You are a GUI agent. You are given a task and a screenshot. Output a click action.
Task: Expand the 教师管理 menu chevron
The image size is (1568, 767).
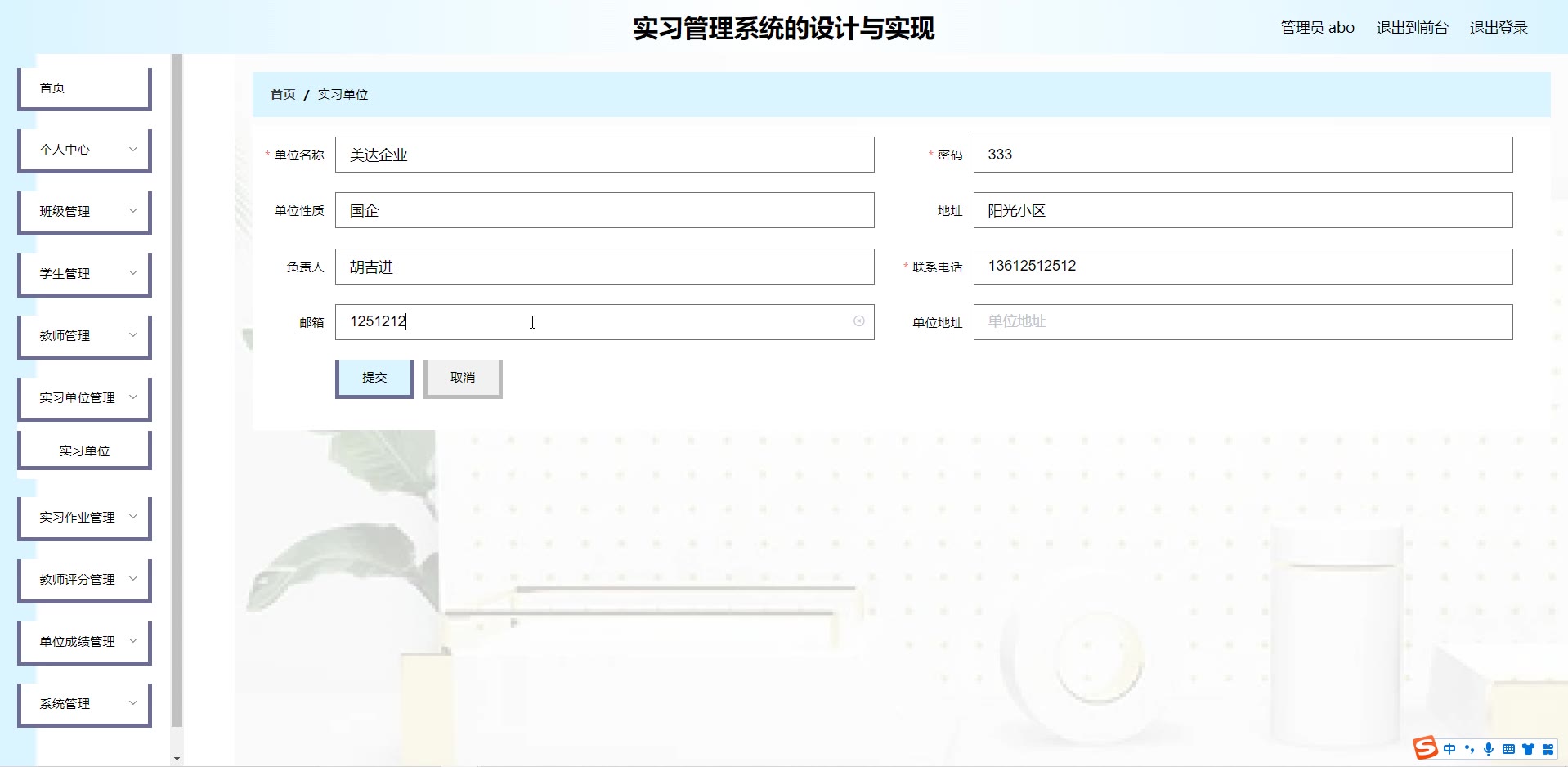coord(133,335)
